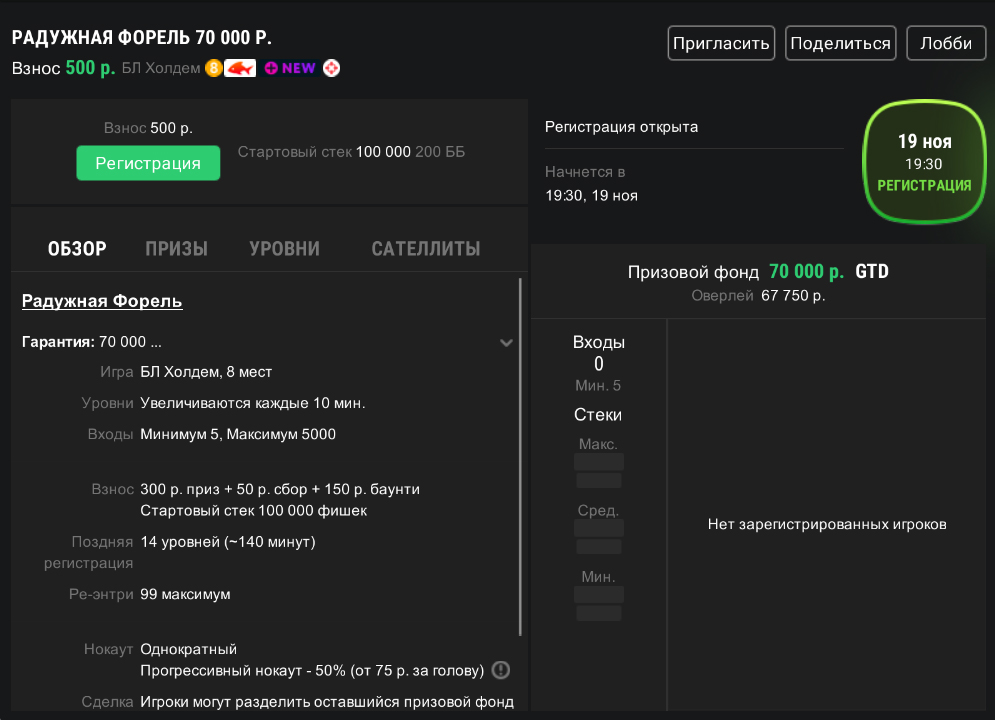Open the Обзор tab
This screenshot has height=720, width=995.
(77, 249)
